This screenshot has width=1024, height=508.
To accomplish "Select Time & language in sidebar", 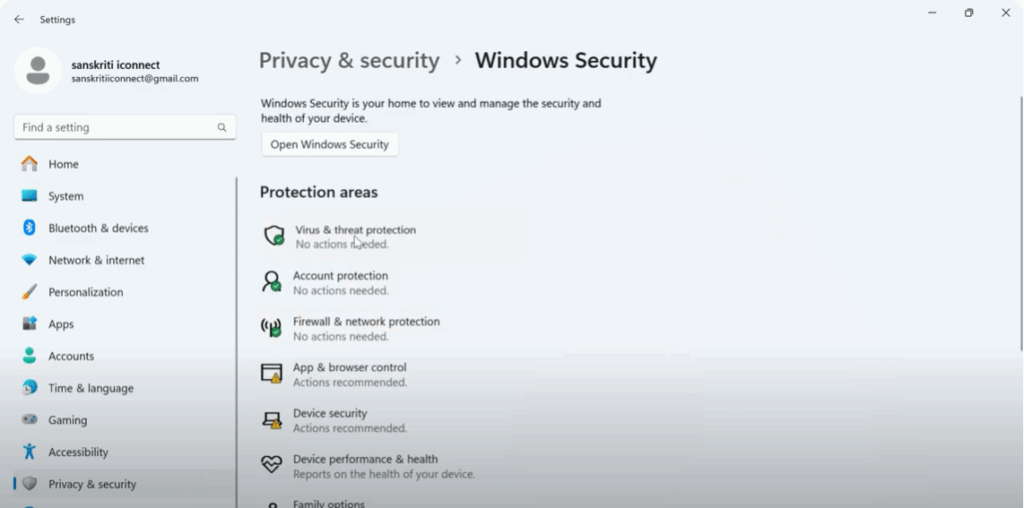I will pyautogui.click(x=90, y=388).
